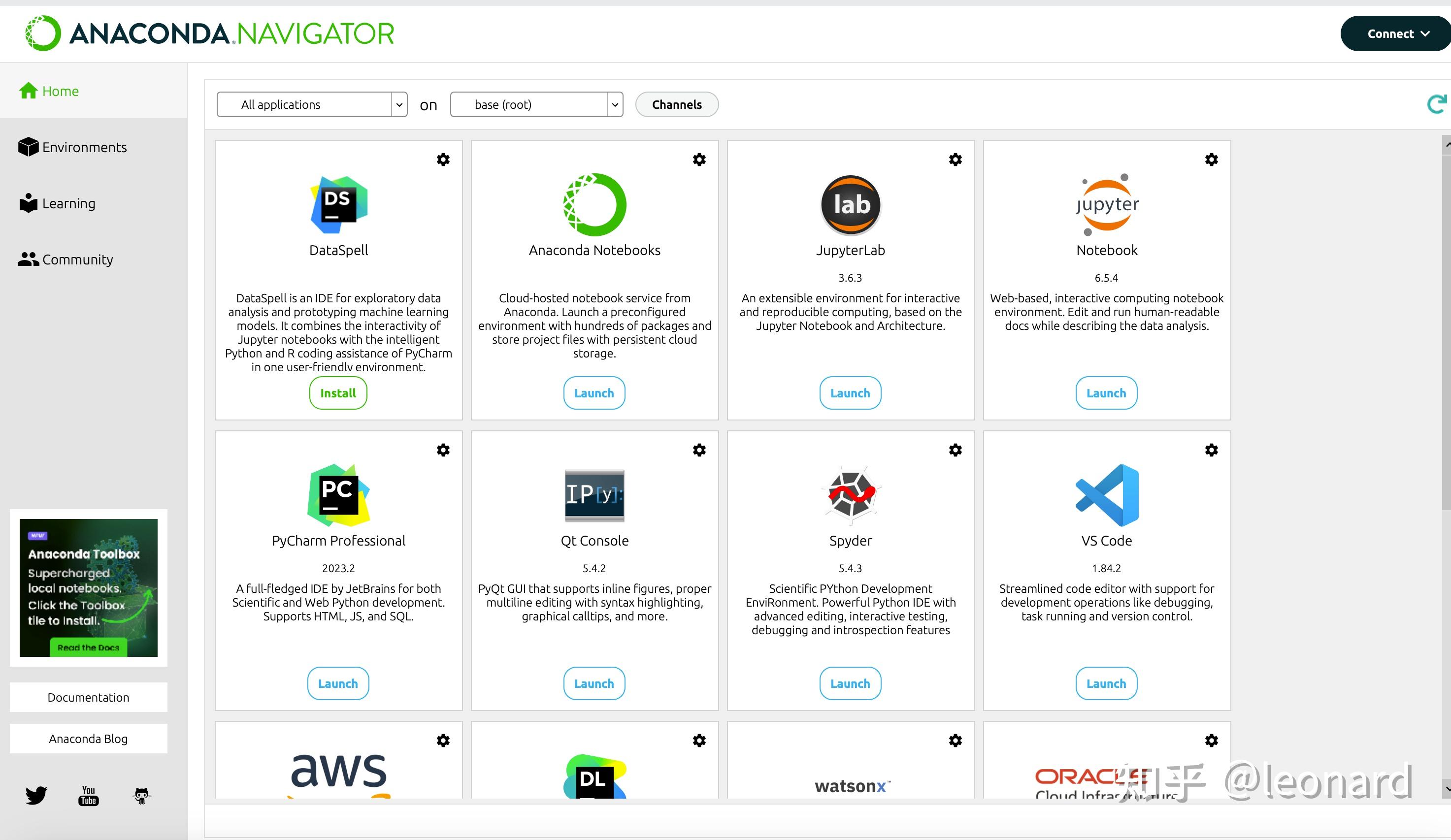
Task: Launch the Jupyter Notebook application
Action: (x=1106, y=393)
